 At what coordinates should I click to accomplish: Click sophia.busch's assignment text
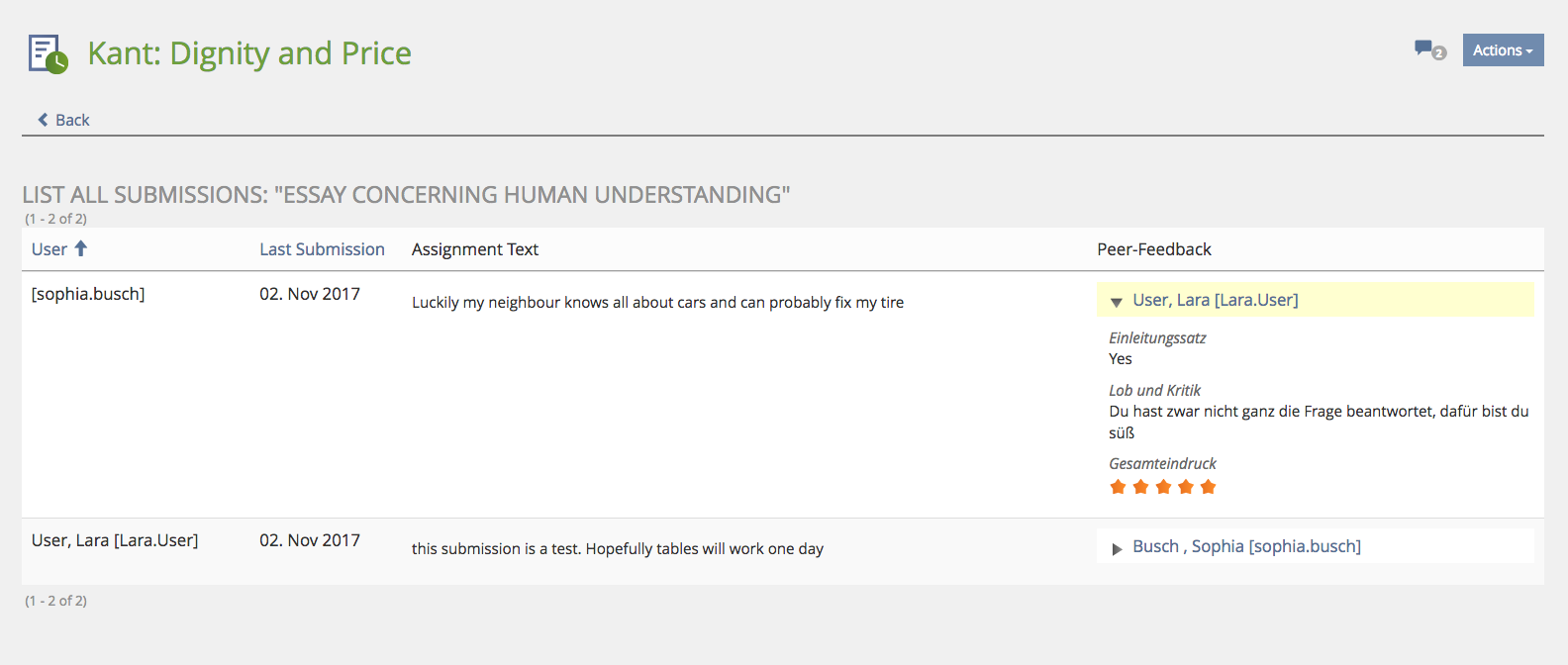tap(657, 303)
